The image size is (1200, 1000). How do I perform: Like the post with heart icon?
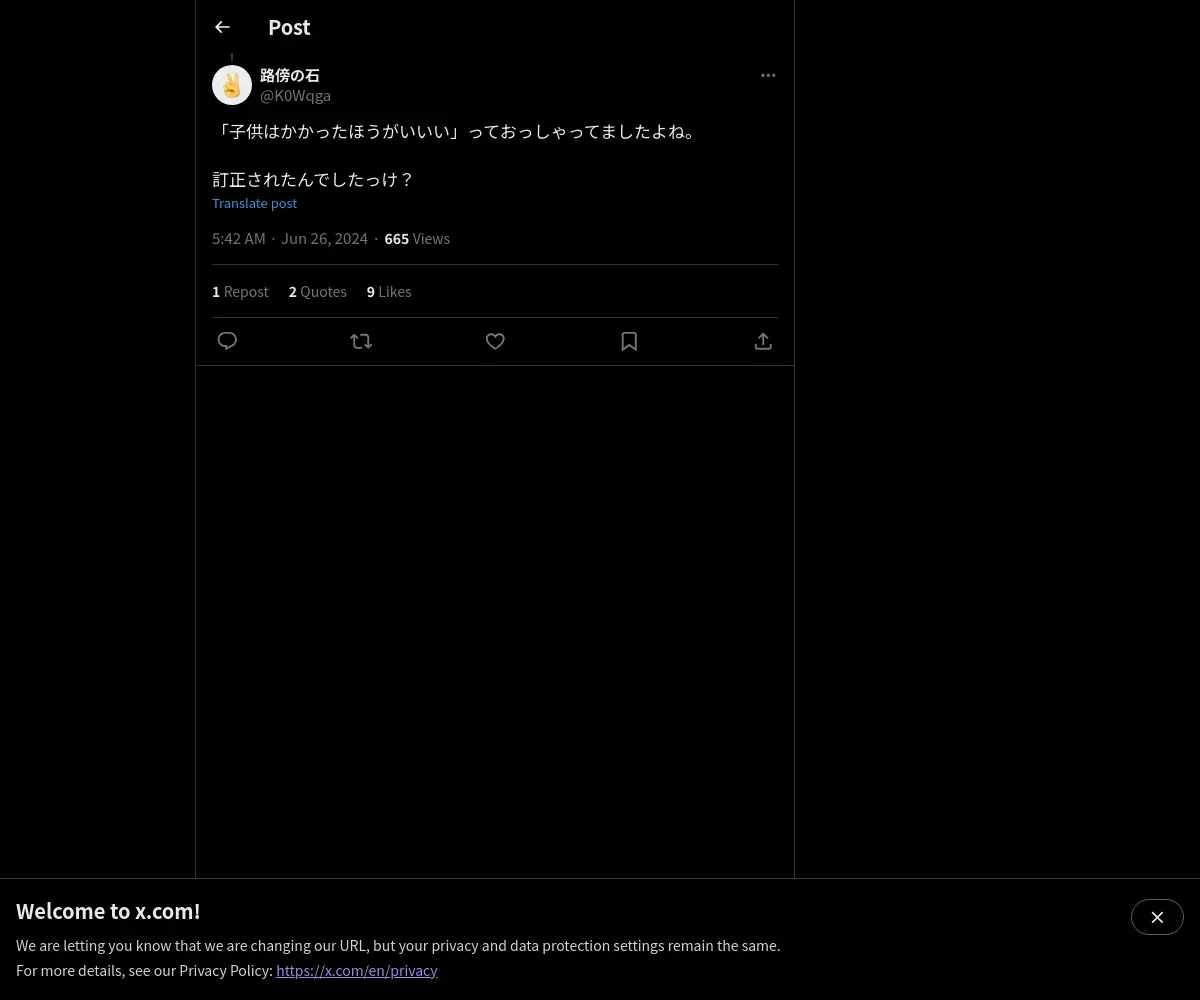(x=495, y=341)
